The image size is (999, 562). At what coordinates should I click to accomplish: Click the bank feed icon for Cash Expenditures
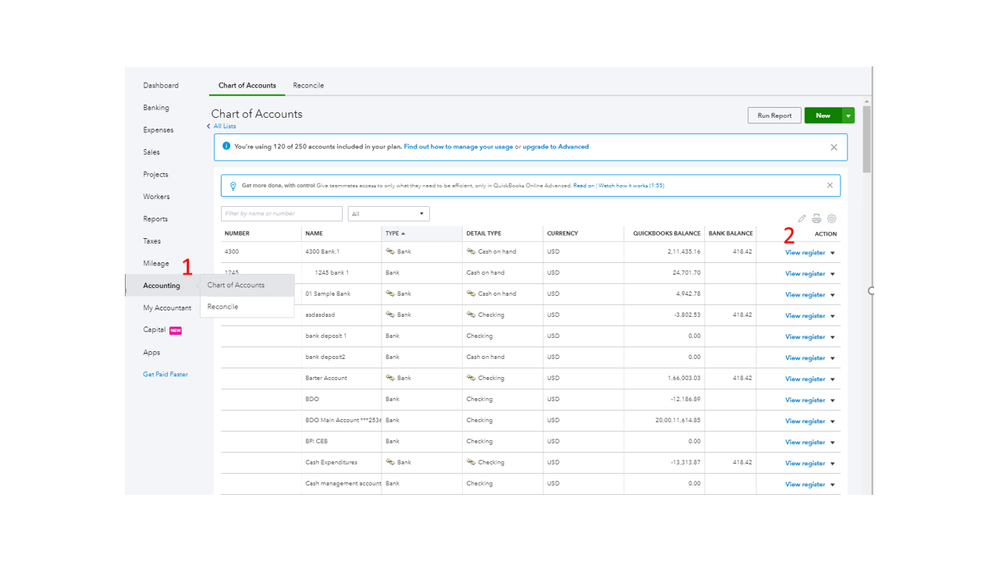(x=390, y=462)
